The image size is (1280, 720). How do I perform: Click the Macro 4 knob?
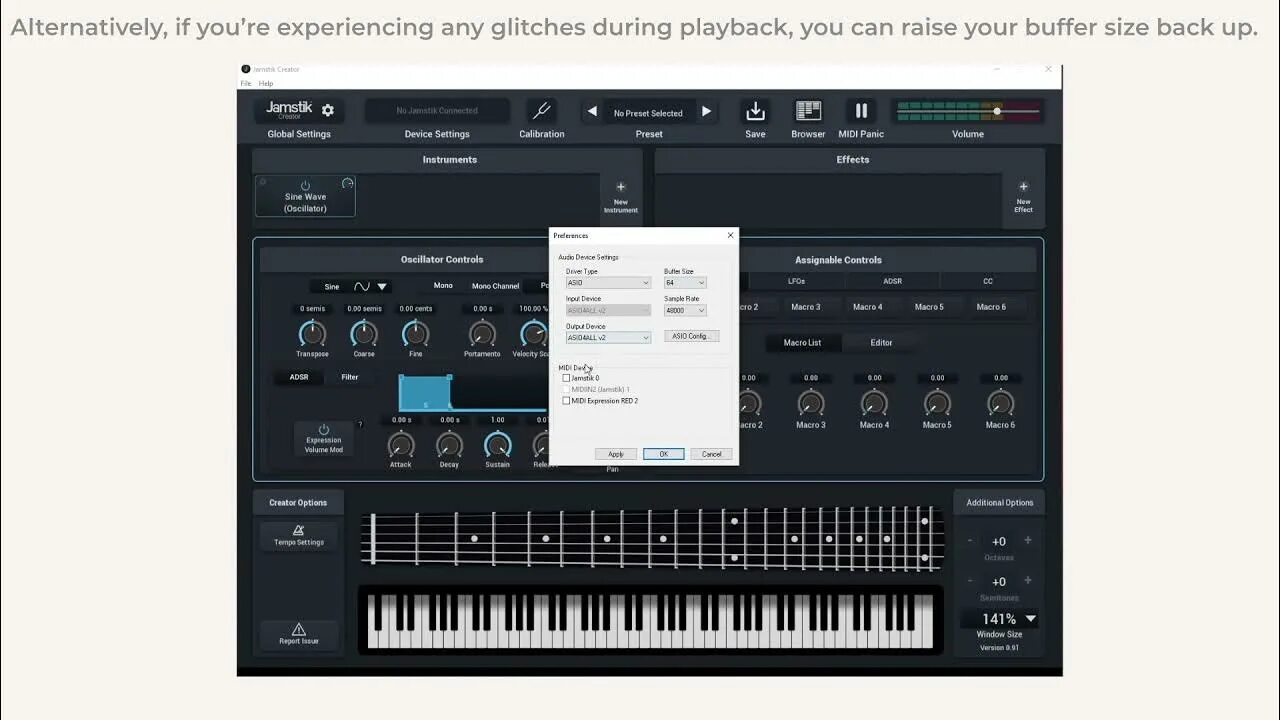pos(874,403)
